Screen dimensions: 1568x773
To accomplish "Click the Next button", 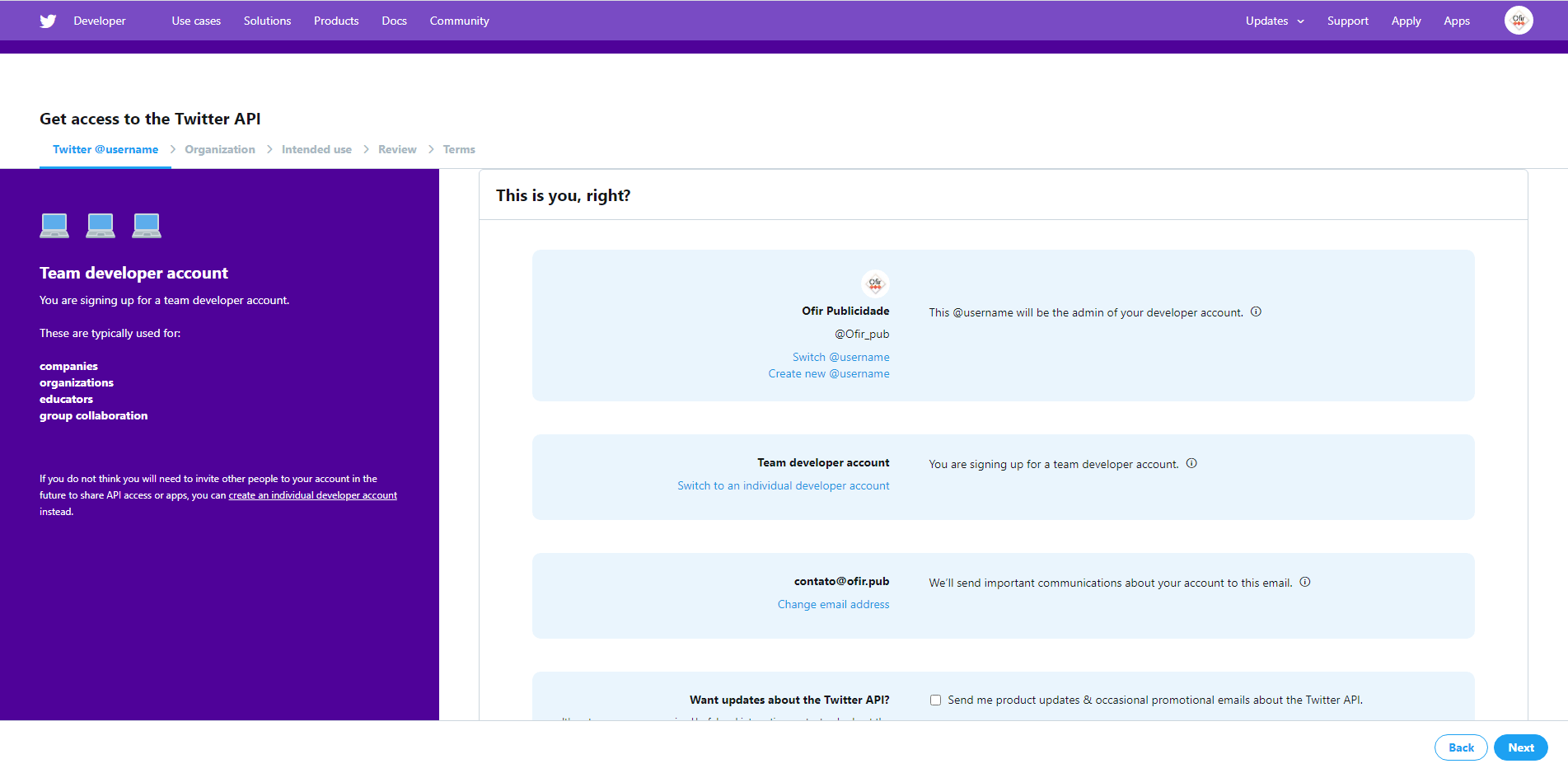I will pyautogui.click(x=1520, y=747).
